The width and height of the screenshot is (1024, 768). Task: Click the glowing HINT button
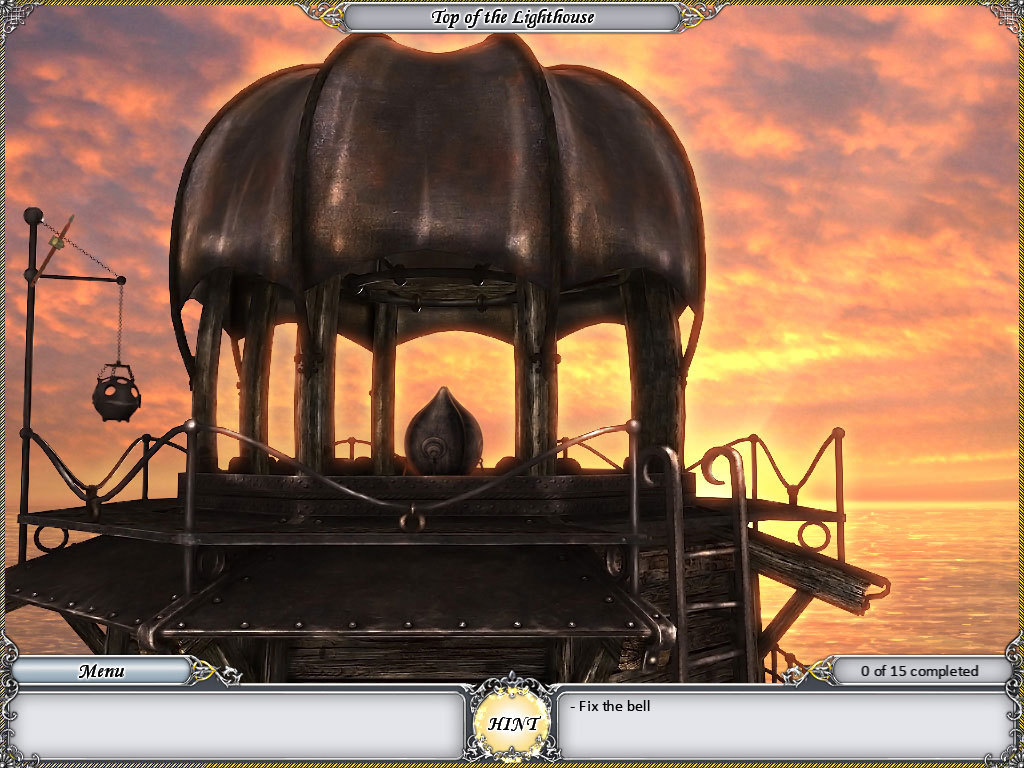(513, 723)
